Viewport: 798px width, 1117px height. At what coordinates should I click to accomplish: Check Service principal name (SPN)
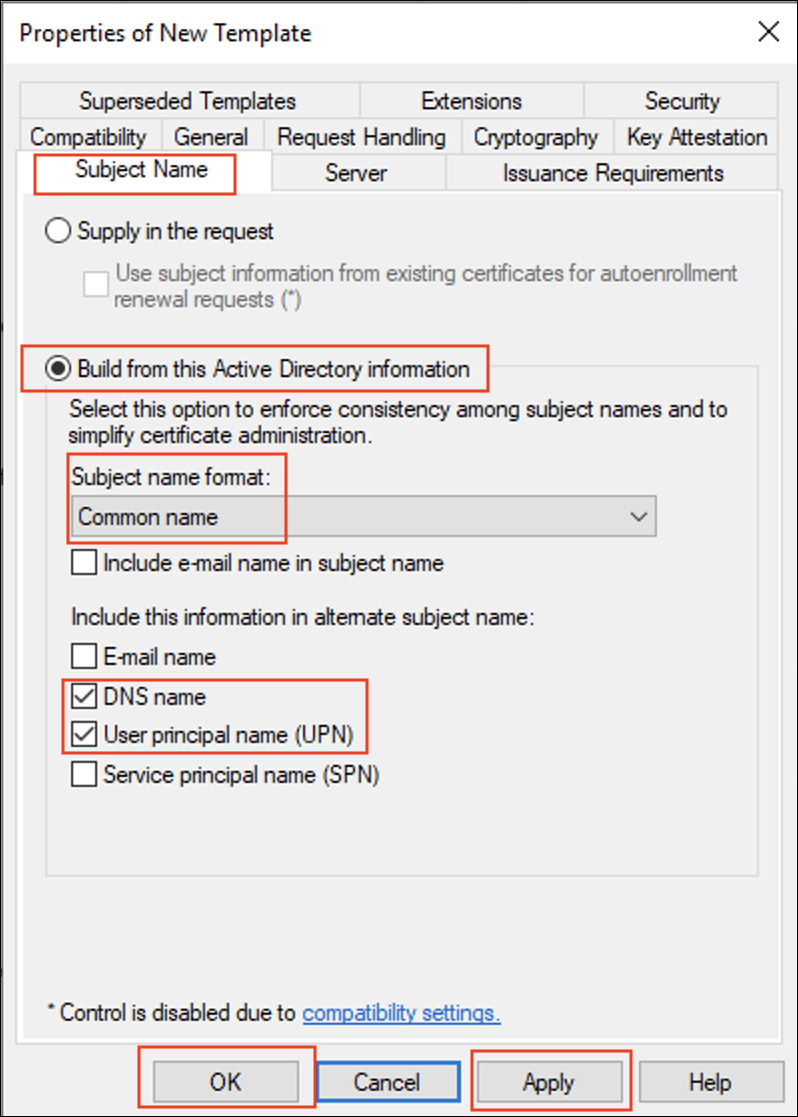(85, 774)
